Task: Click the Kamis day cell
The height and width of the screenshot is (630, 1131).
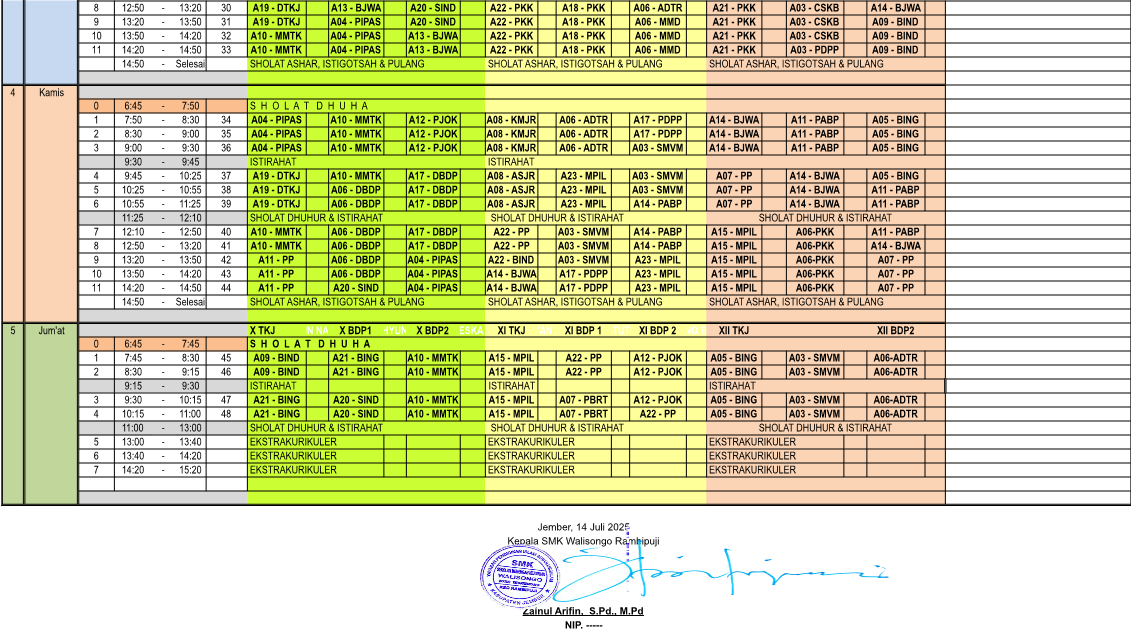Action: 51,92
